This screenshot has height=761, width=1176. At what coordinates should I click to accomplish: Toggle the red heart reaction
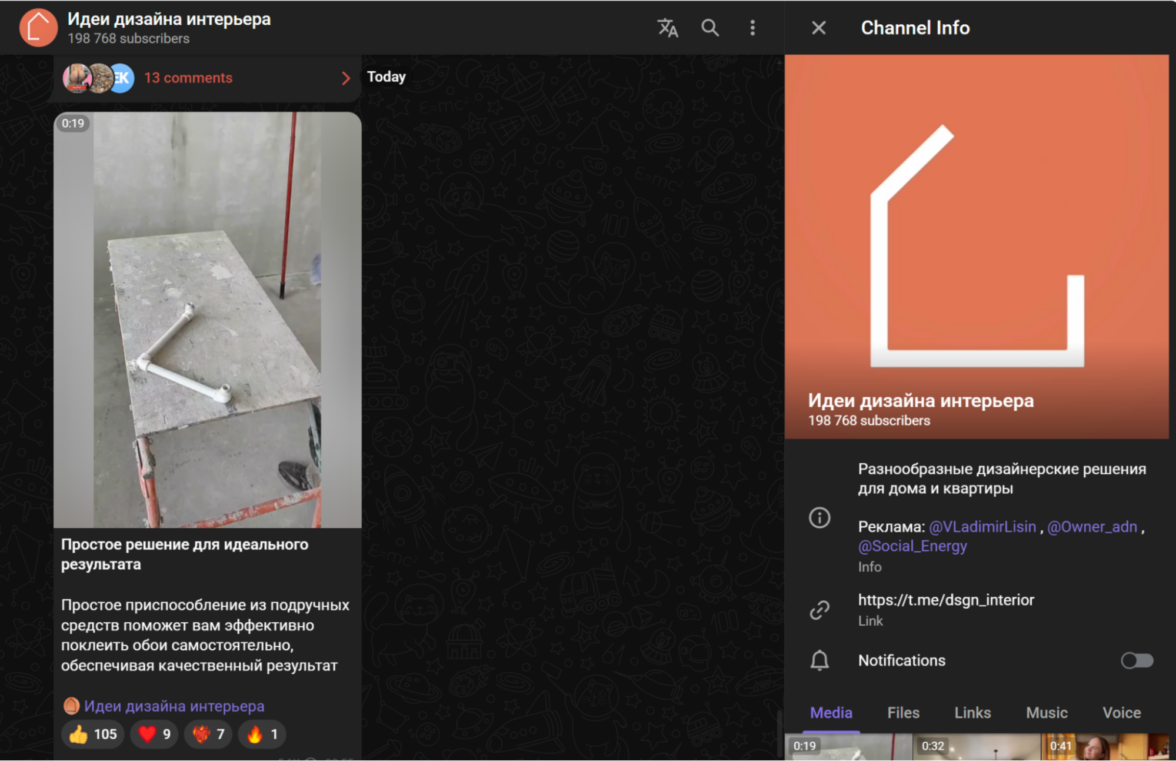(154, 735)
